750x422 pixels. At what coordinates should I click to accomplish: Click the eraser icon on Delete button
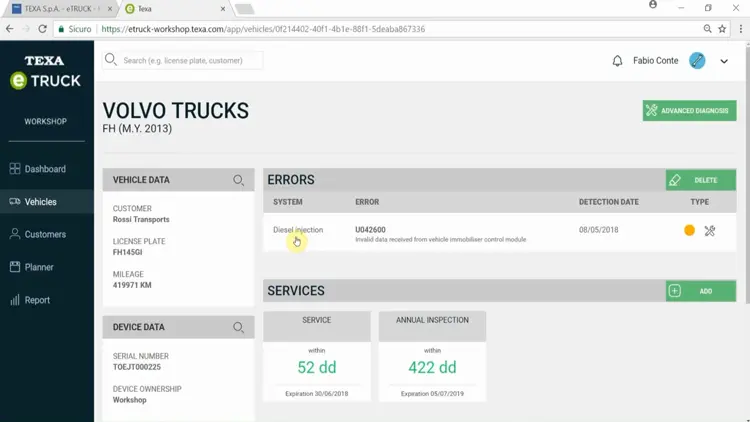[674, 180]
